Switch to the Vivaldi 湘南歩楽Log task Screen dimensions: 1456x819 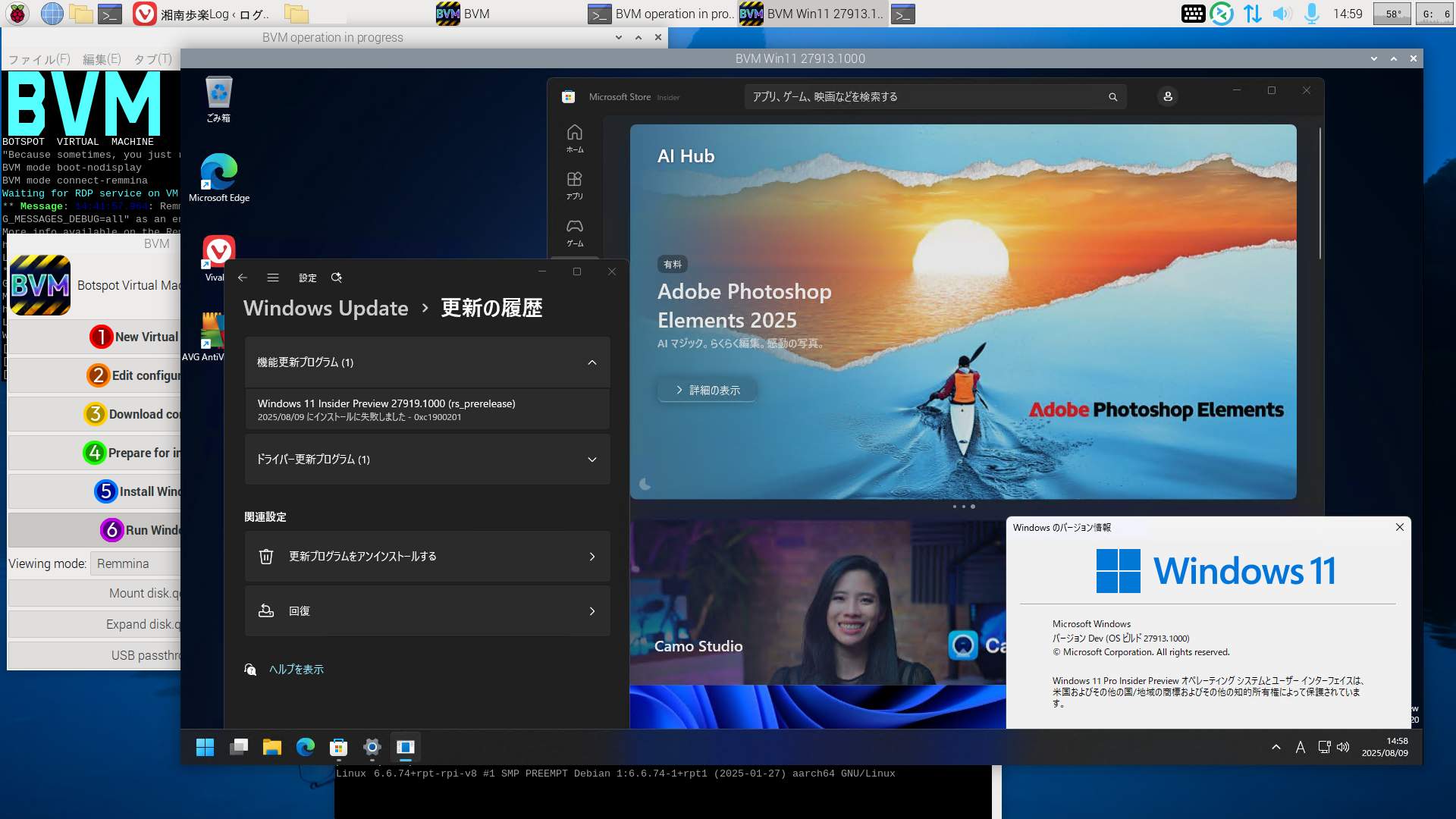tap(203, 14)
